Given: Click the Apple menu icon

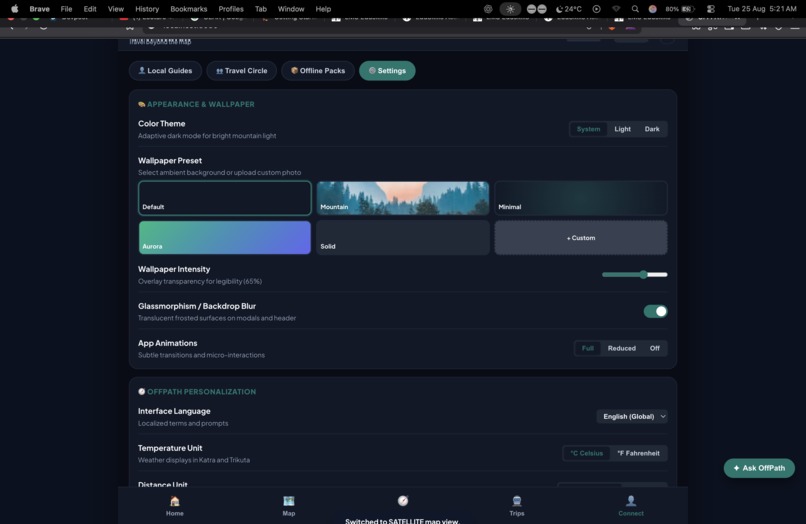Looking at the screenshot, I should tap(15, 9).
